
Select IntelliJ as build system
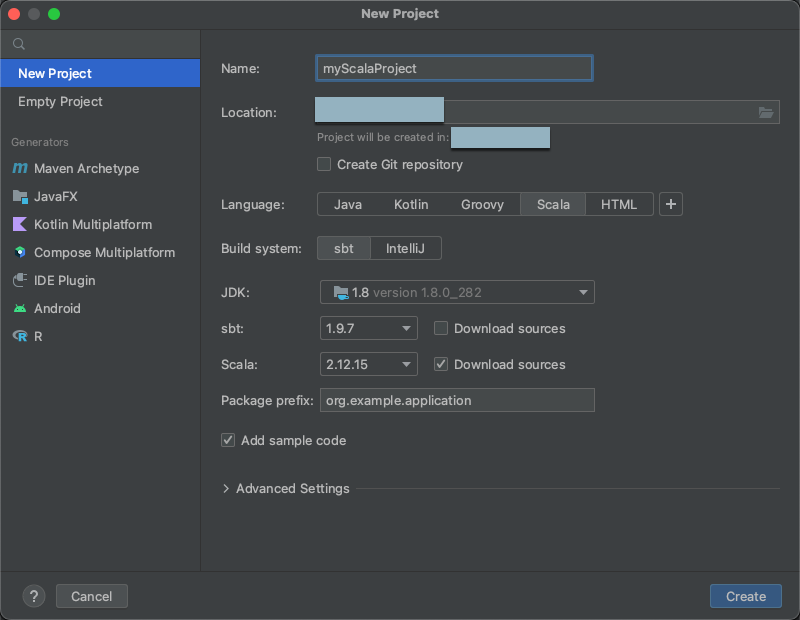405,248
